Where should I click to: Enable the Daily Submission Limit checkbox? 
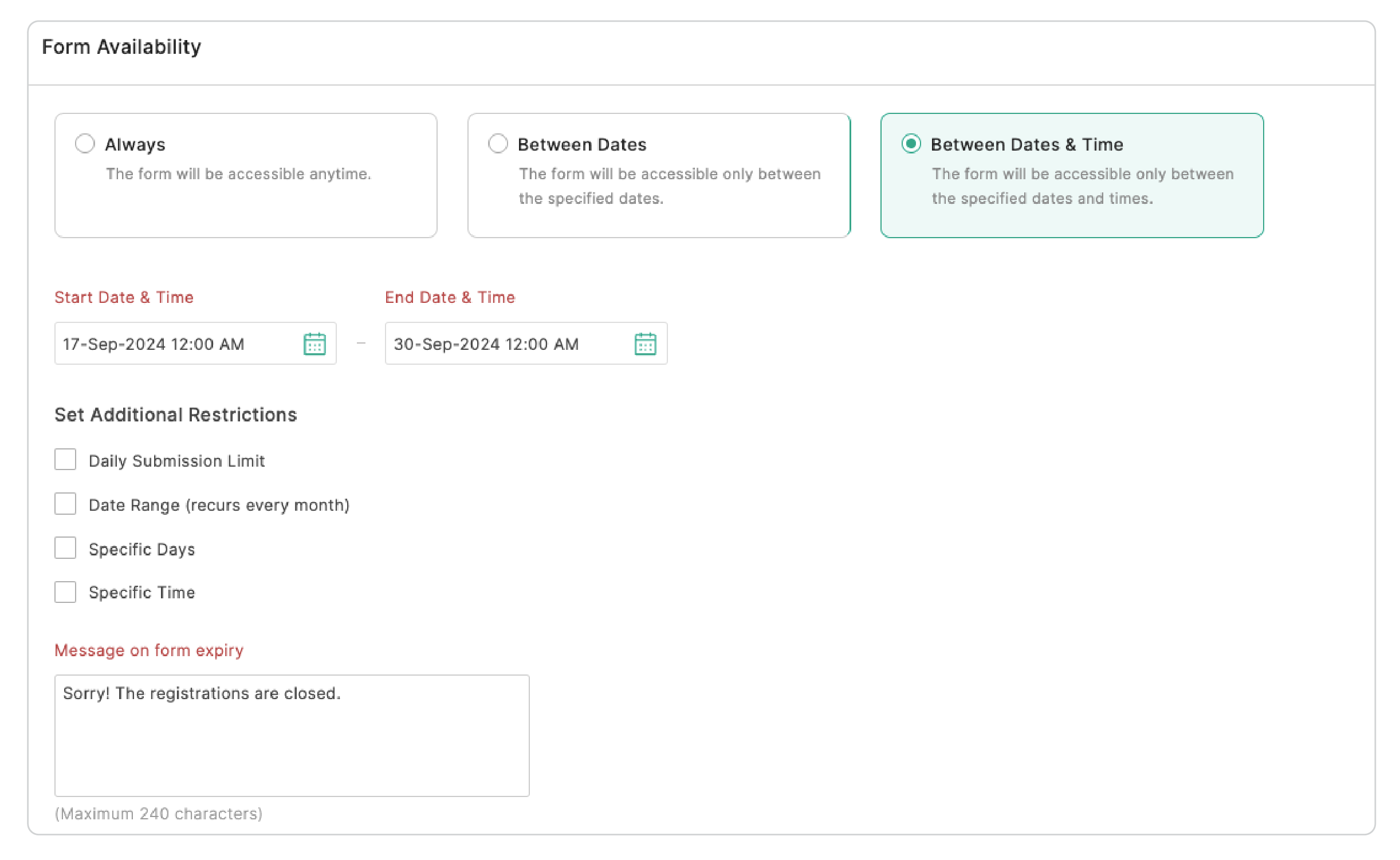coord(65,460)
